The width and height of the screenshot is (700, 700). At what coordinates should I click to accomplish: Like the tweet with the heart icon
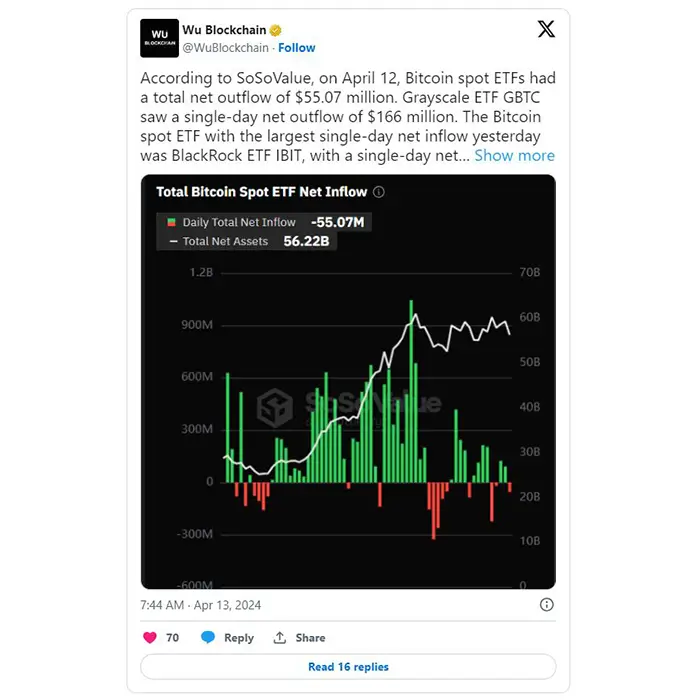tap(150, 638)
